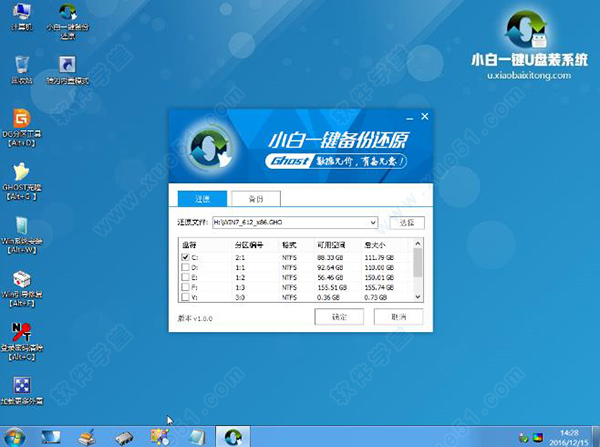
Task: Click the color display tray icon
Action: [538, 437]
